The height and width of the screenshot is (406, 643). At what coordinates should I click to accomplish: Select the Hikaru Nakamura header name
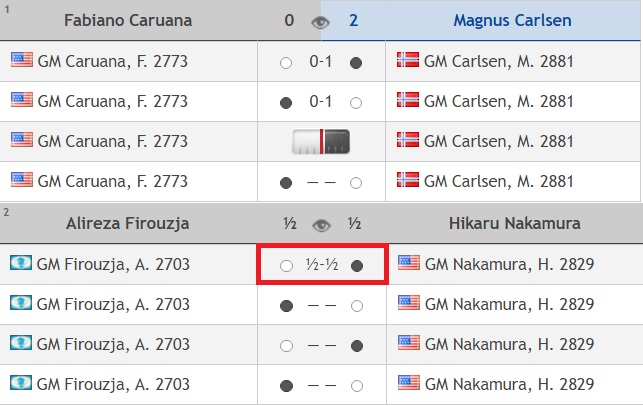(515, 224)
